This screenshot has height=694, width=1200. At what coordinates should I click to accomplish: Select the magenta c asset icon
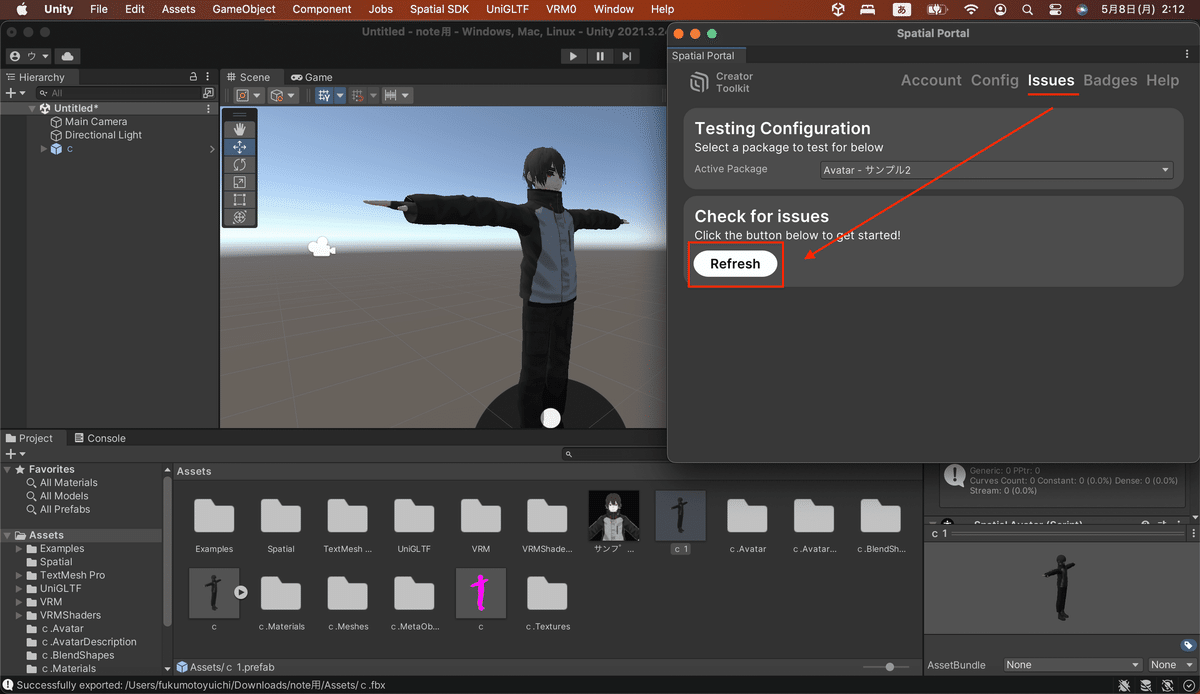[481, 593]
